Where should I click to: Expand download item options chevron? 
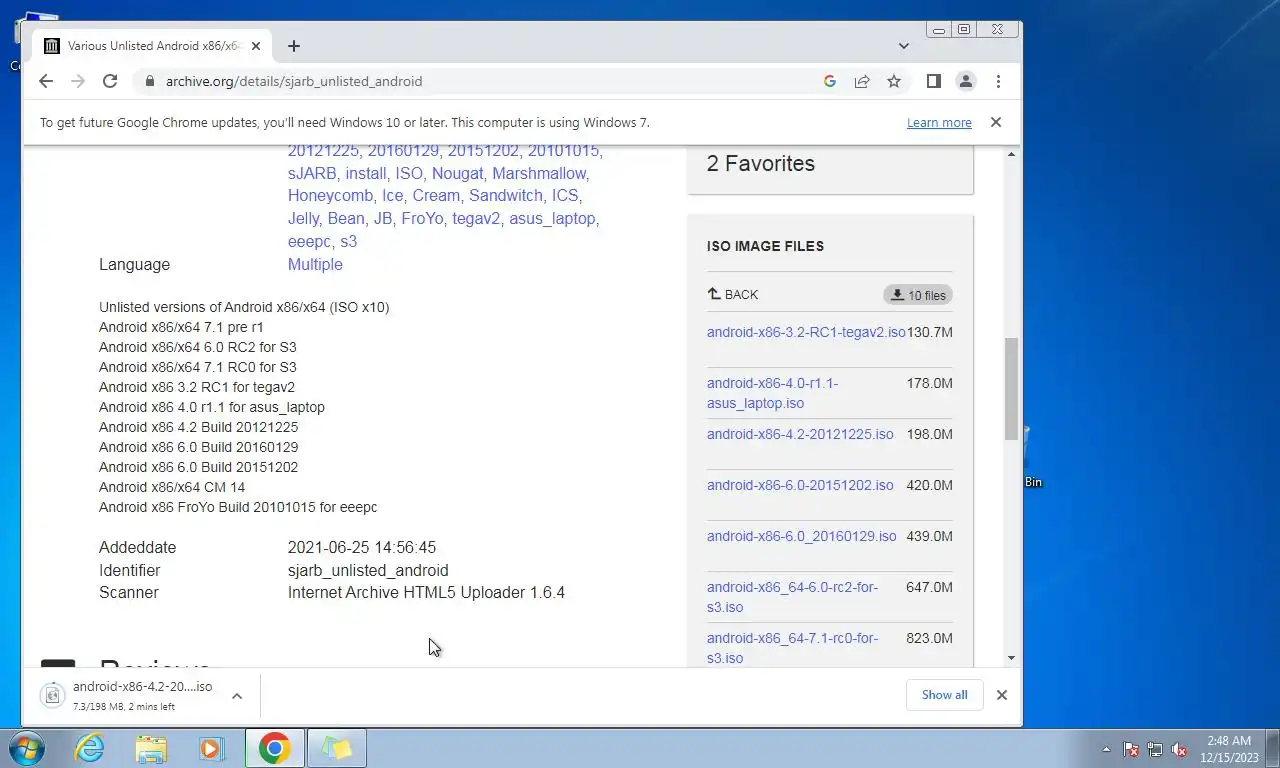[x=237, y=695]
